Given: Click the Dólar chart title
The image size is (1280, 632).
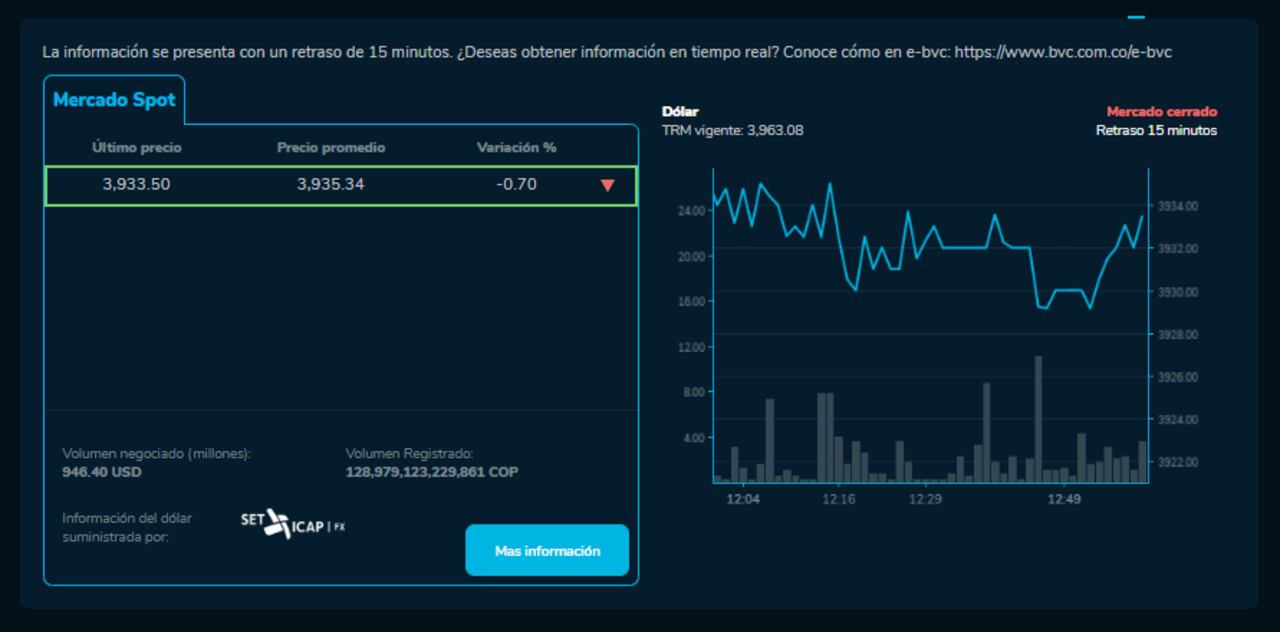Looking at the screenshot, I should pyautogui.click(x=680, y=112).
